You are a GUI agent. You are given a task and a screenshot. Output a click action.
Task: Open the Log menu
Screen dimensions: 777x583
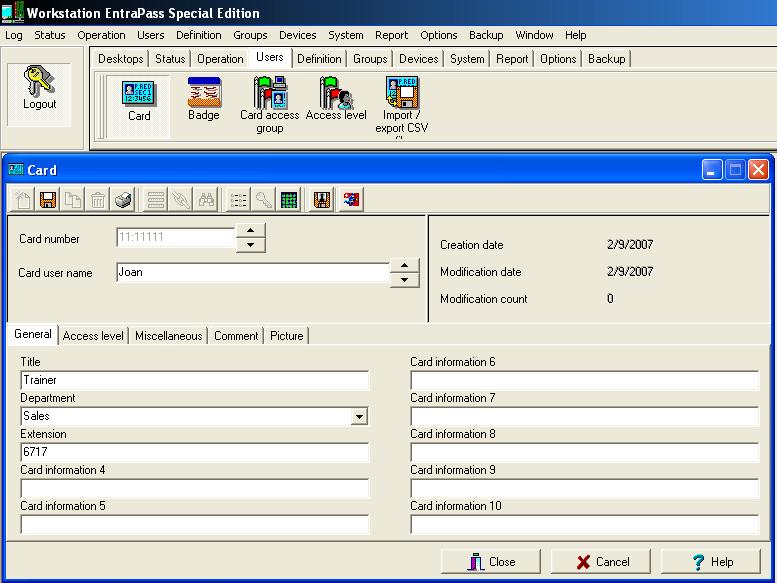click(14, 35)
